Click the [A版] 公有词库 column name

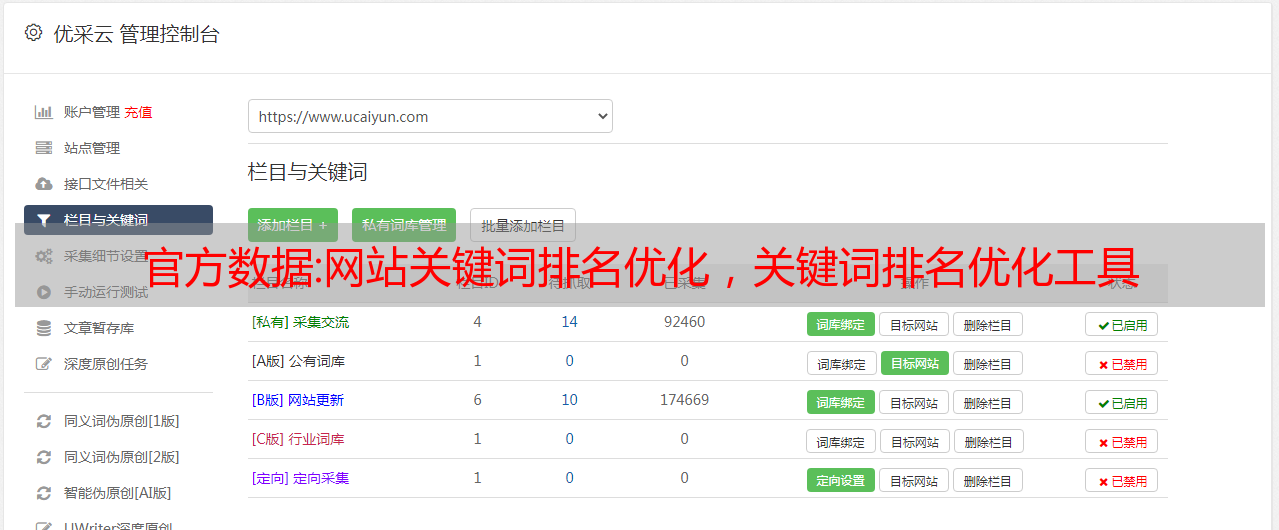coord(298,361)
